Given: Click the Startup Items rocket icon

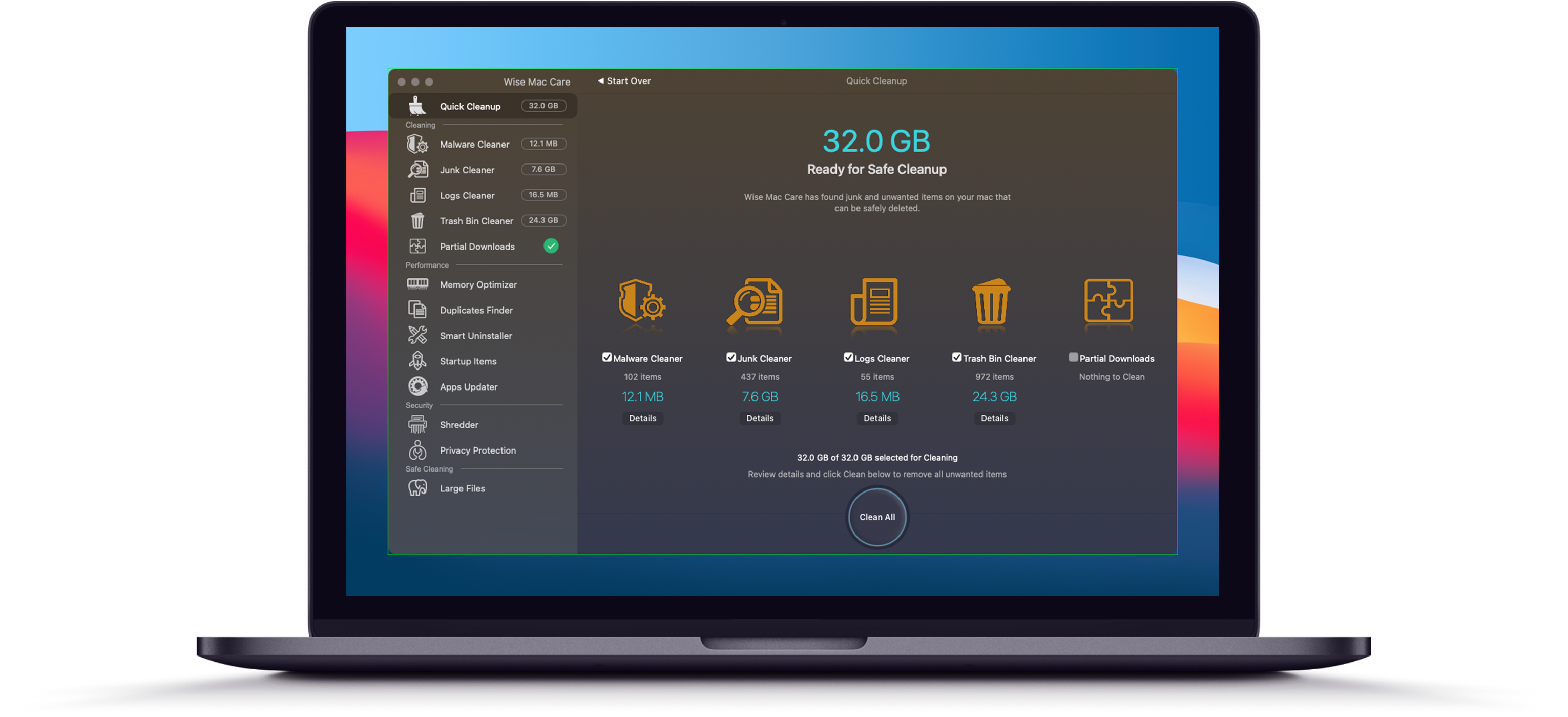Looking at the screenshot, I should (417, 361).
